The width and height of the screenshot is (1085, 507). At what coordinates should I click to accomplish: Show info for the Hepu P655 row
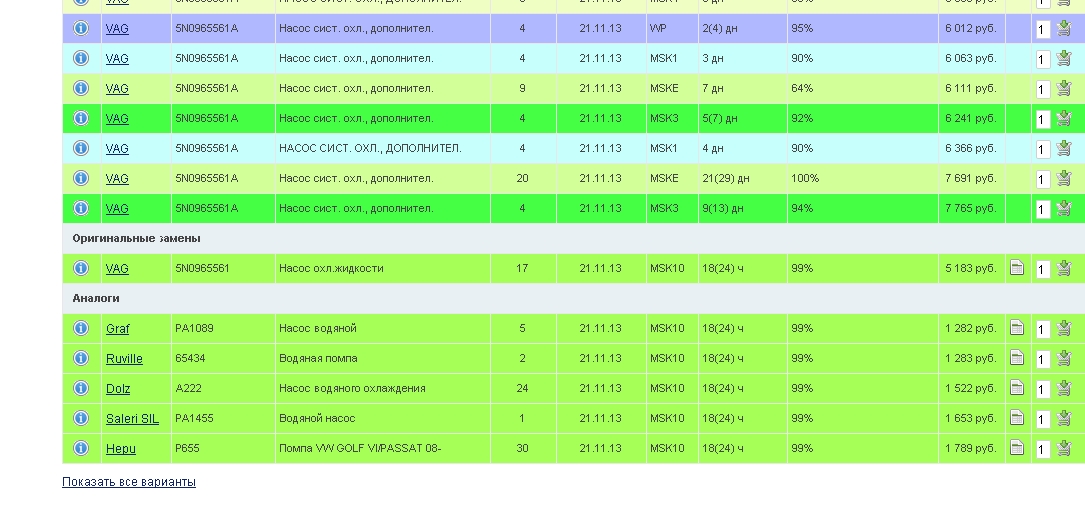81,448
